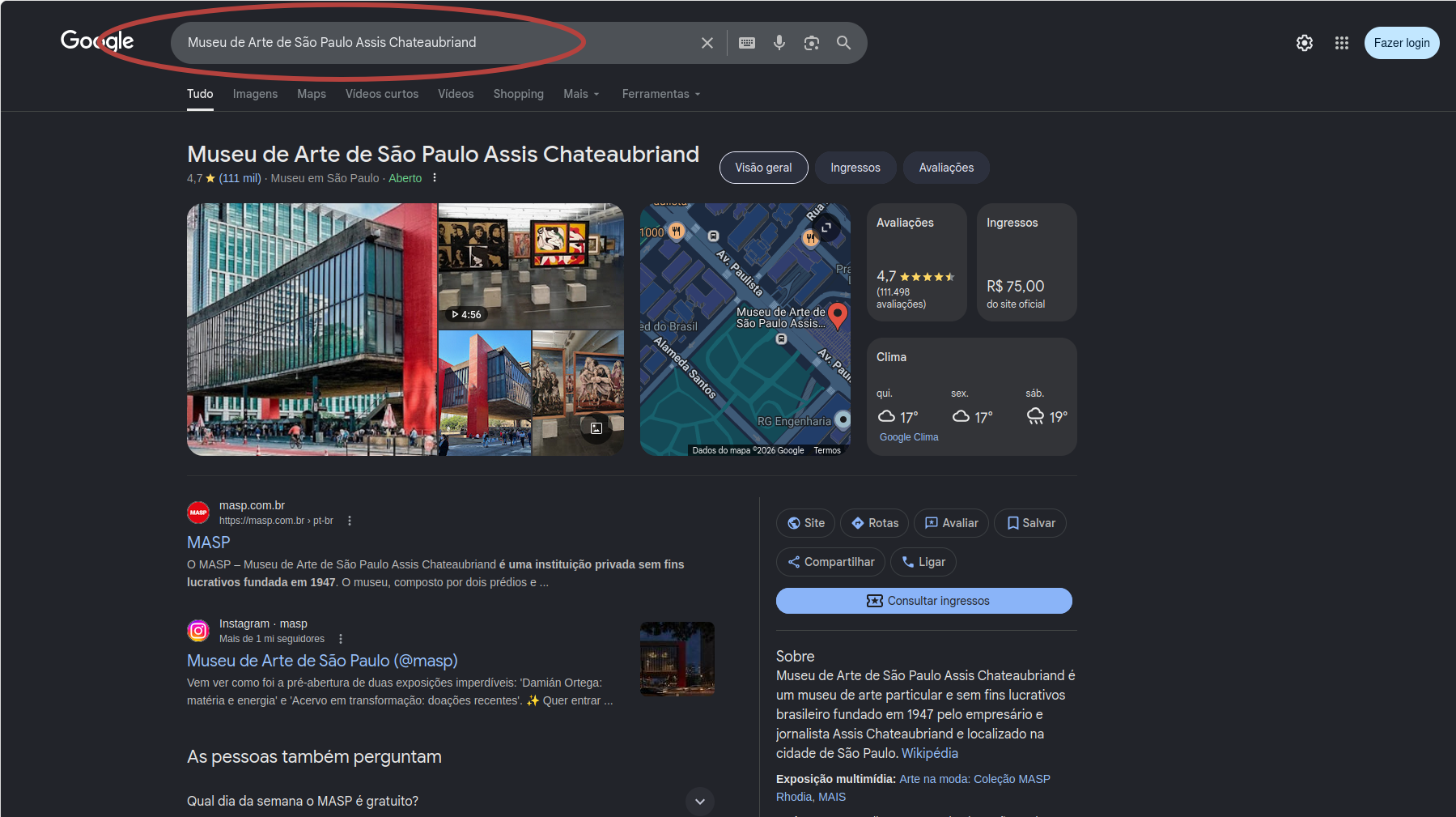This screenshot has height=817, width=1456.
Task: Clear the search box with the X icon
Action: [707, 43]
